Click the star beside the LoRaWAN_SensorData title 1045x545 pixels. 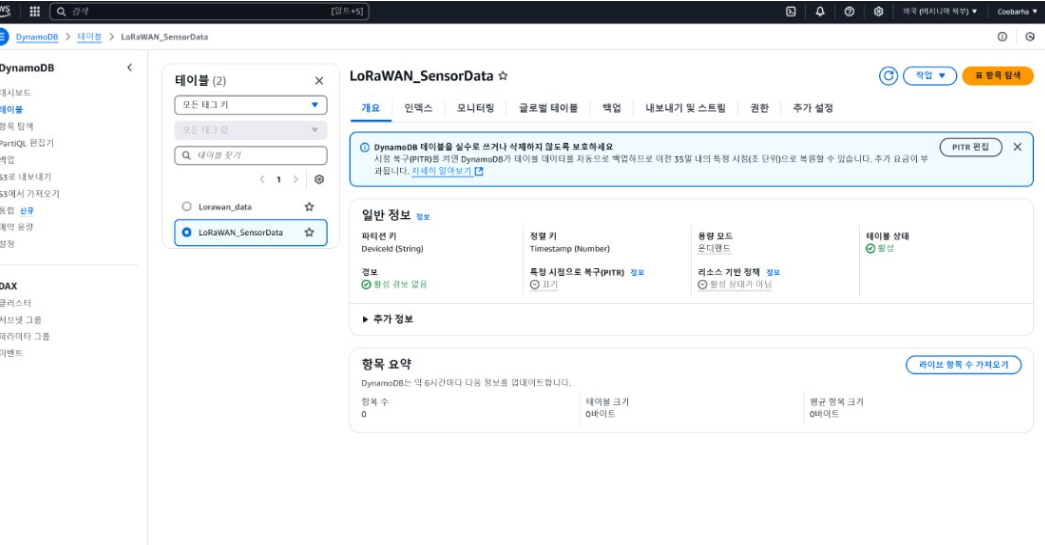click(x=503, y=76)
